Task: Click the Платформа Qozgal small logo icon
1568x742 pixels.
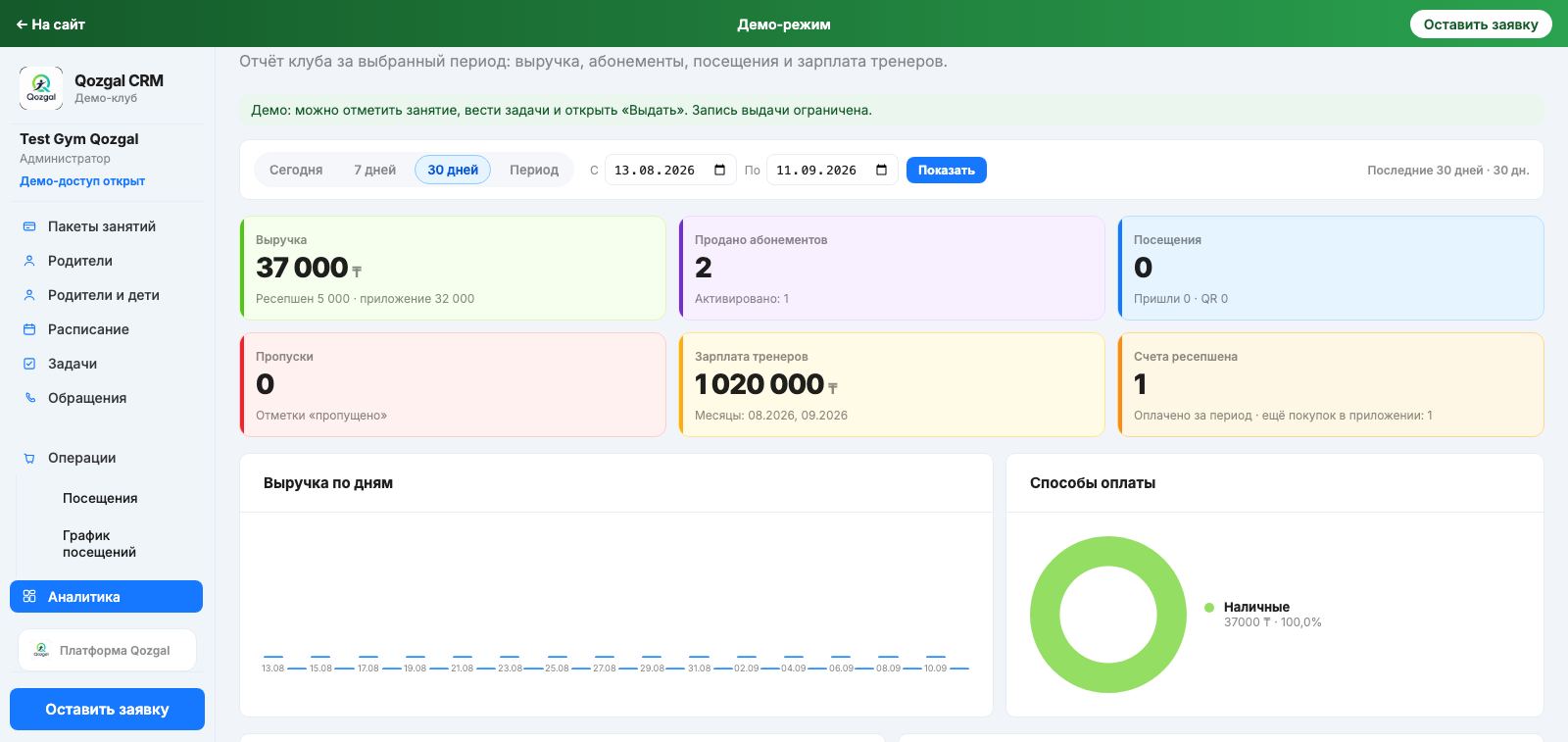Action: 41,650
